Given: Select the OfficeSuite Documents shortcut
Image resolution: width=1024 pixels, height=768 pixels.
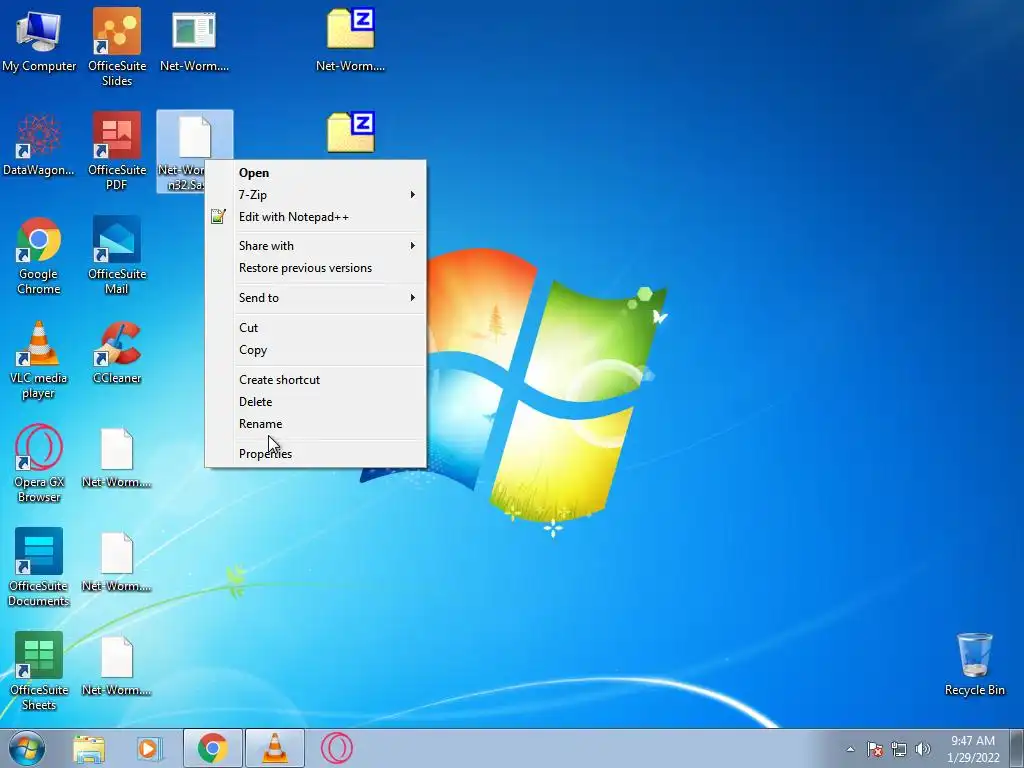Looking at the screenshot, I should pos(39,568).
